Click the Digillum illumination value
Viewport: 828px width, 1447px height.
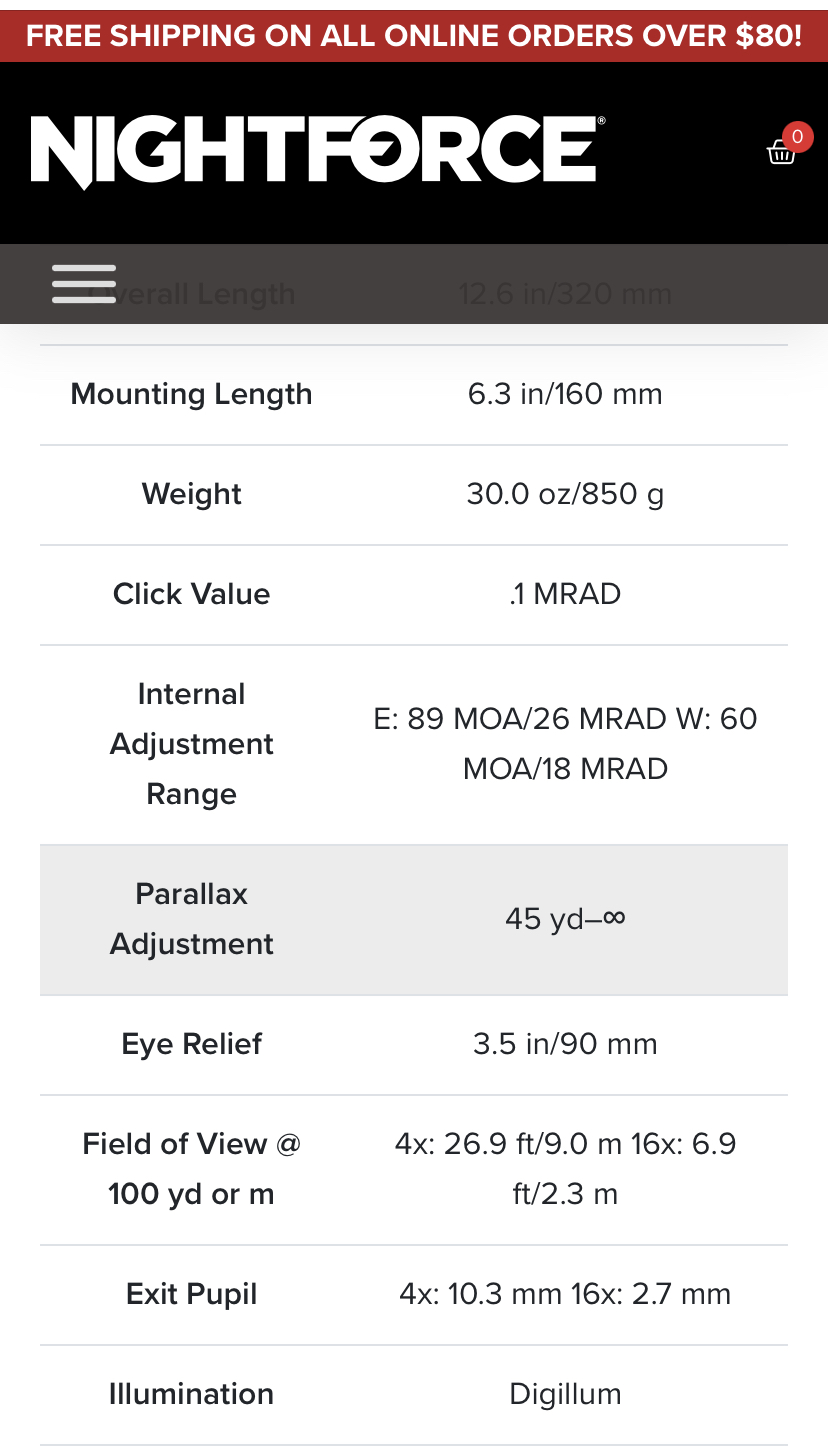tap(565, 1394)
